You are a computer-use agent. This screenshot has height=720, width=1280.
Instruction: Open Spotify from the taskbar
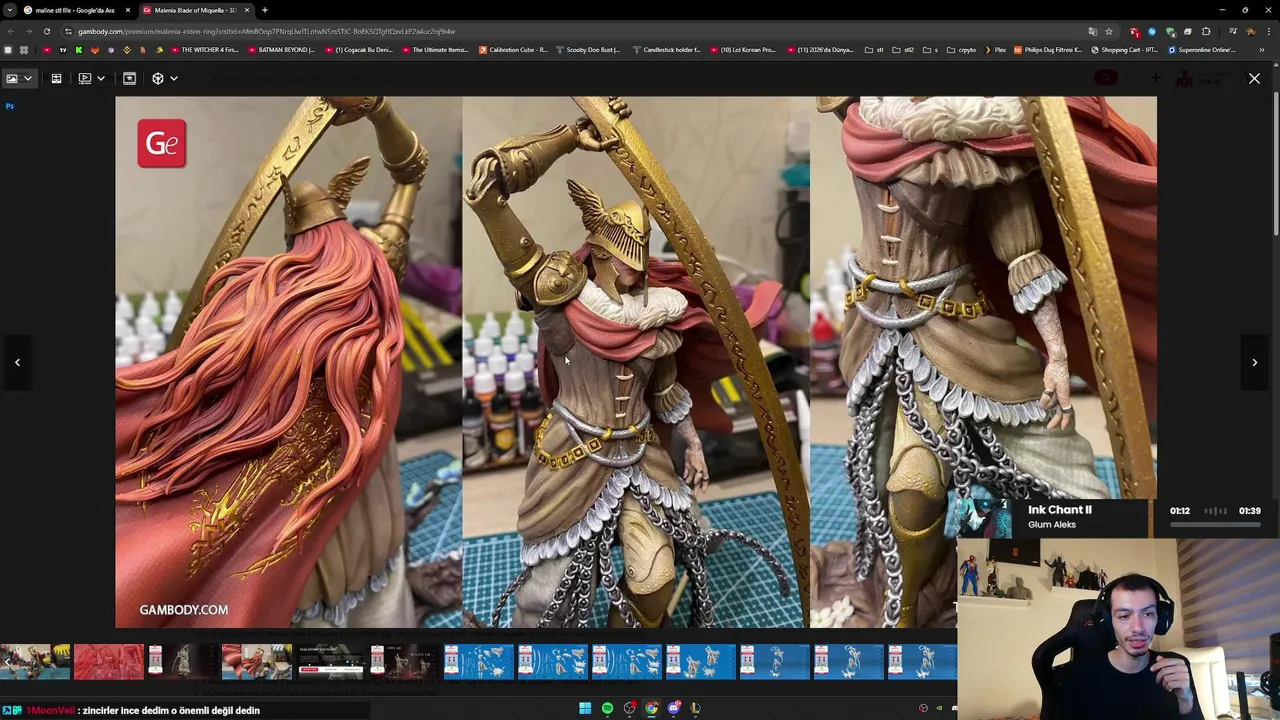607,709
